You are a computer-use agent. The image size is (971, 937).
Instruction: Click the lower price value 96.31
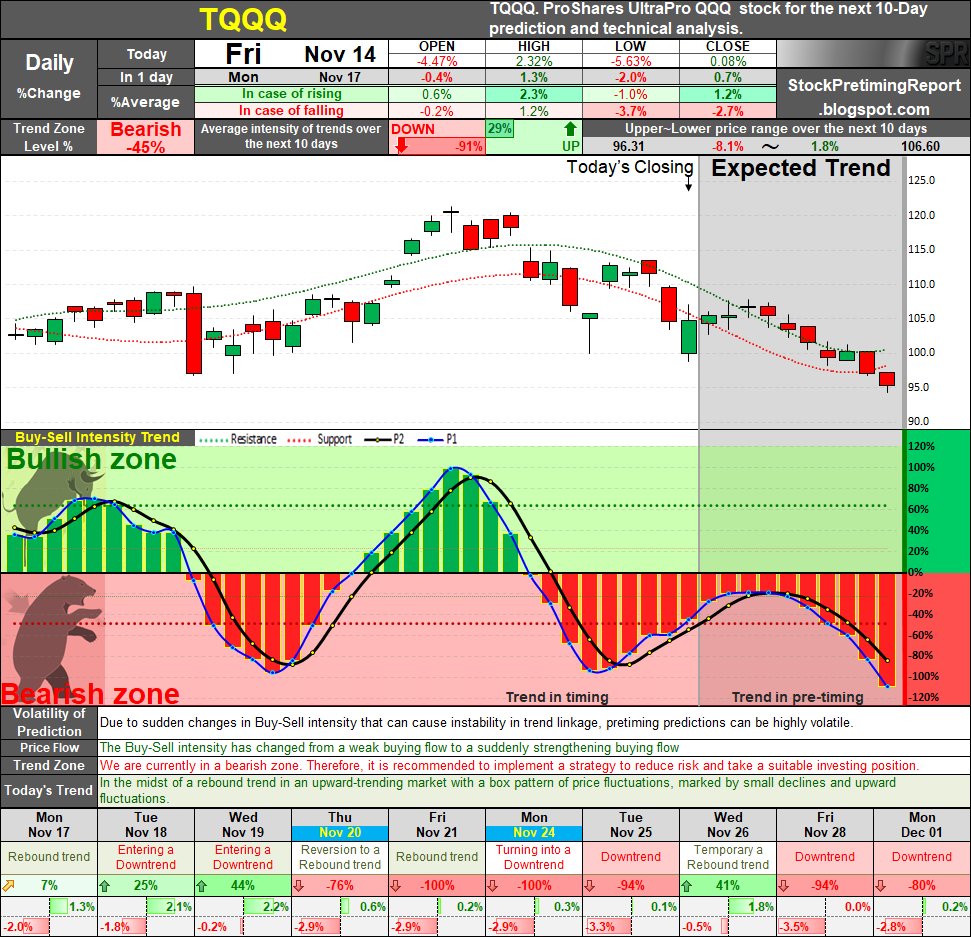pyautogui.click(x=629, y=147)
